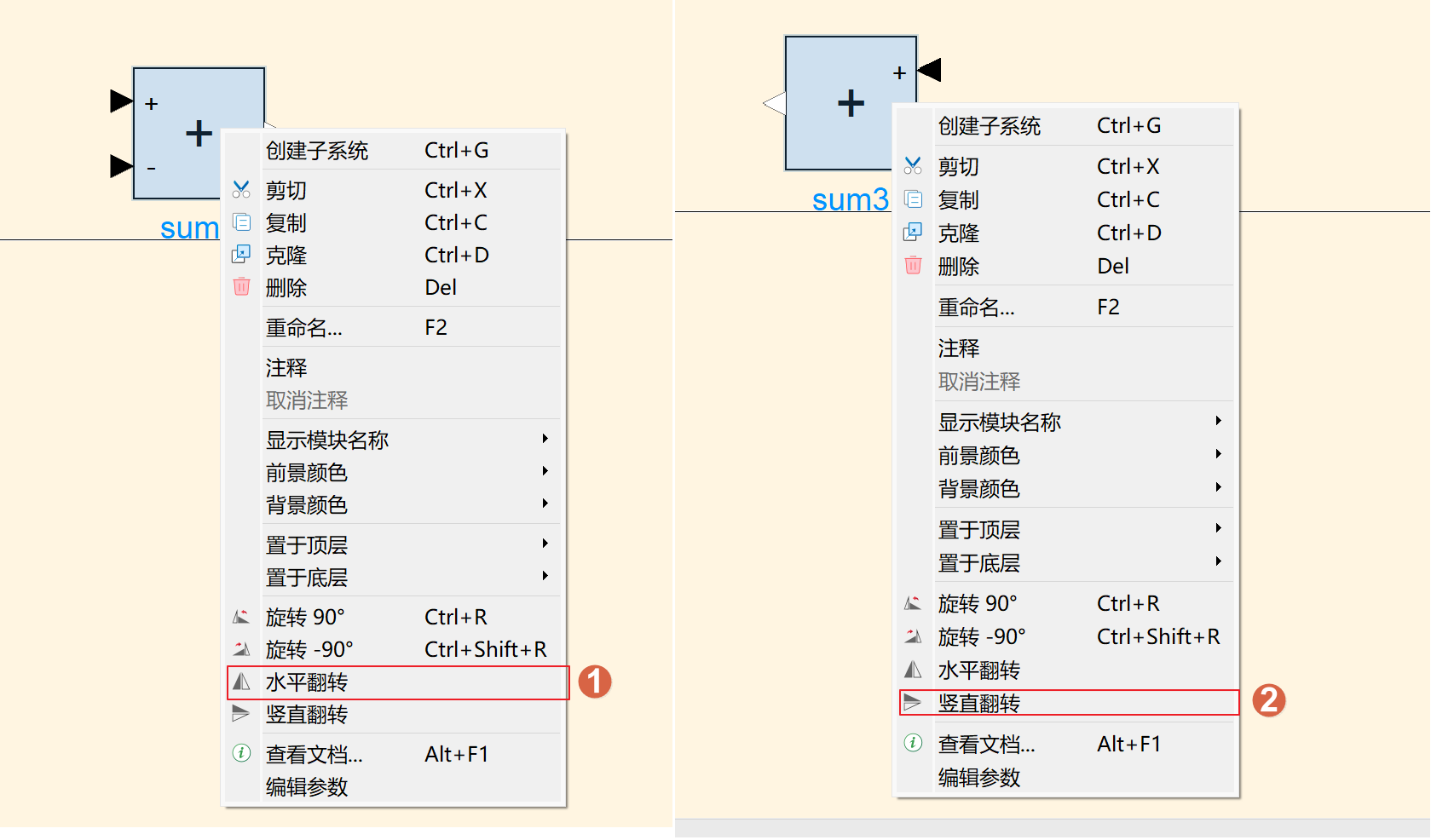Choose 注释 in the sum block's menu
The height and width of the screenshot is (840, 1431).
[286, 368]
